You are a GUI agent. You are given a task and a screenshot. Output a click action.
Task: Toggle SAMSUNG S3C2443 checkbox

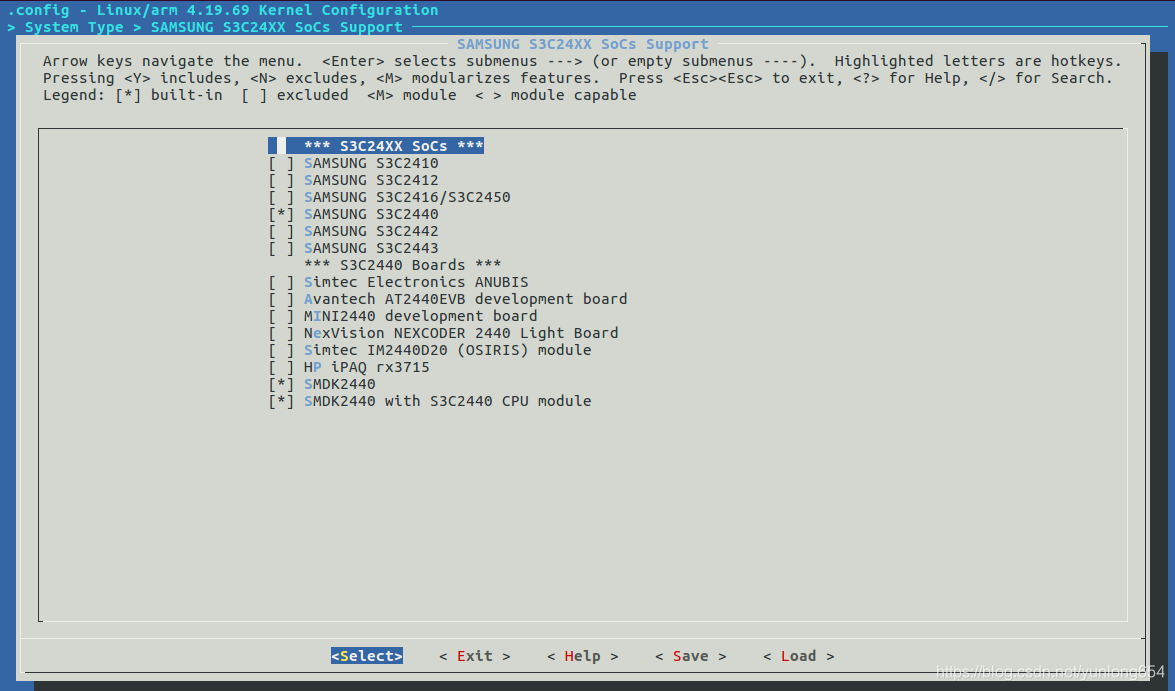tap(281, 248)
